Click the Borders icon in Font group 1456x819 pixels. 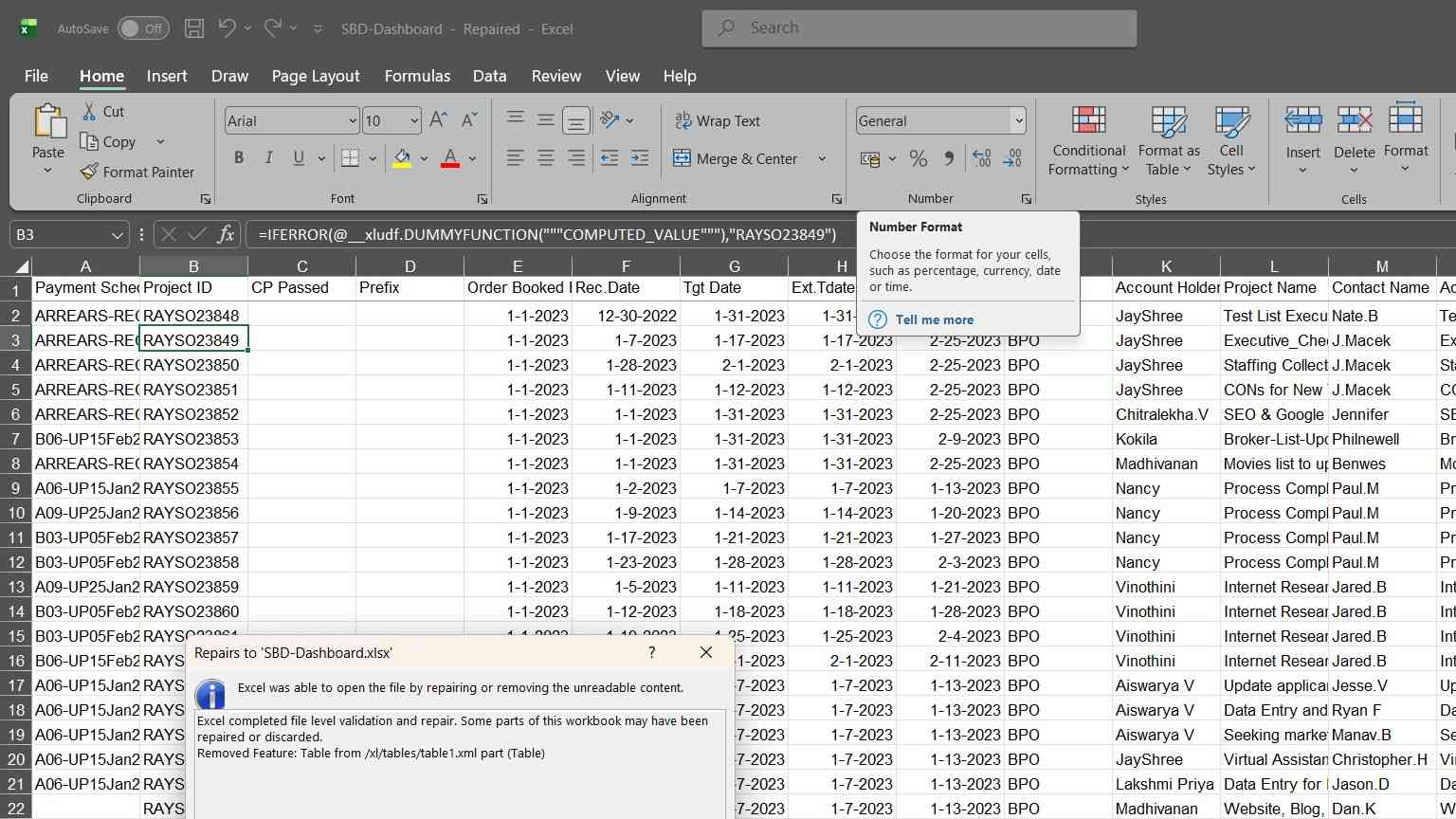(350, 158)
